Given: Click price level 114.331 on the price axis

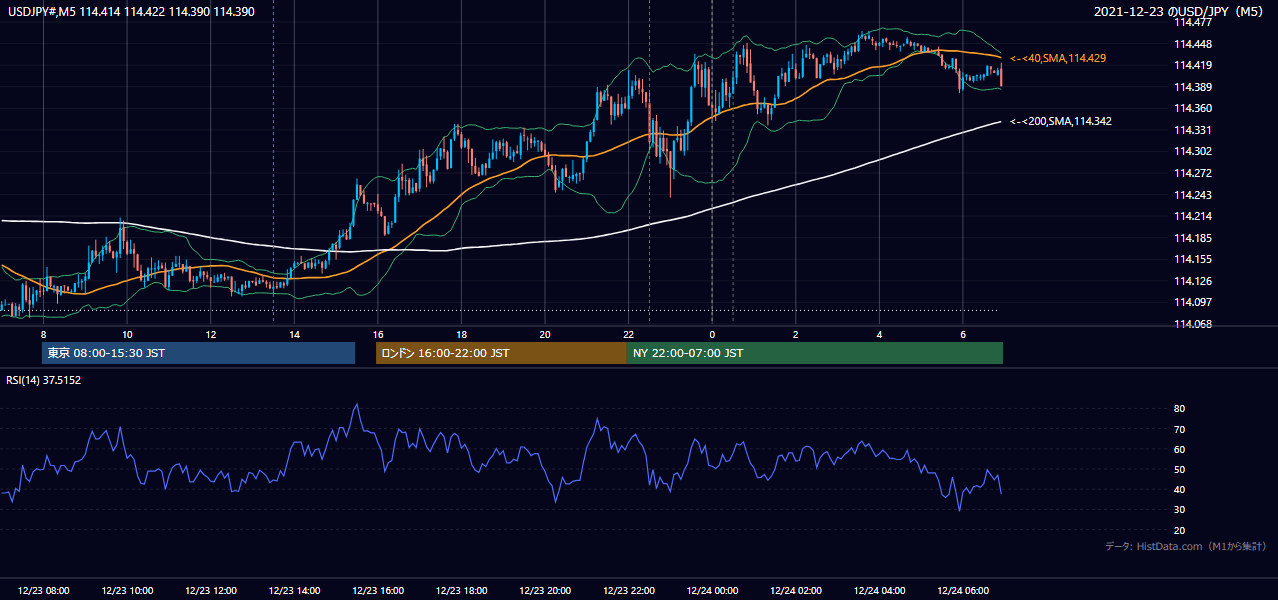Looking at the screenshot, I should pyautogui.click(x=1192, y=130).
